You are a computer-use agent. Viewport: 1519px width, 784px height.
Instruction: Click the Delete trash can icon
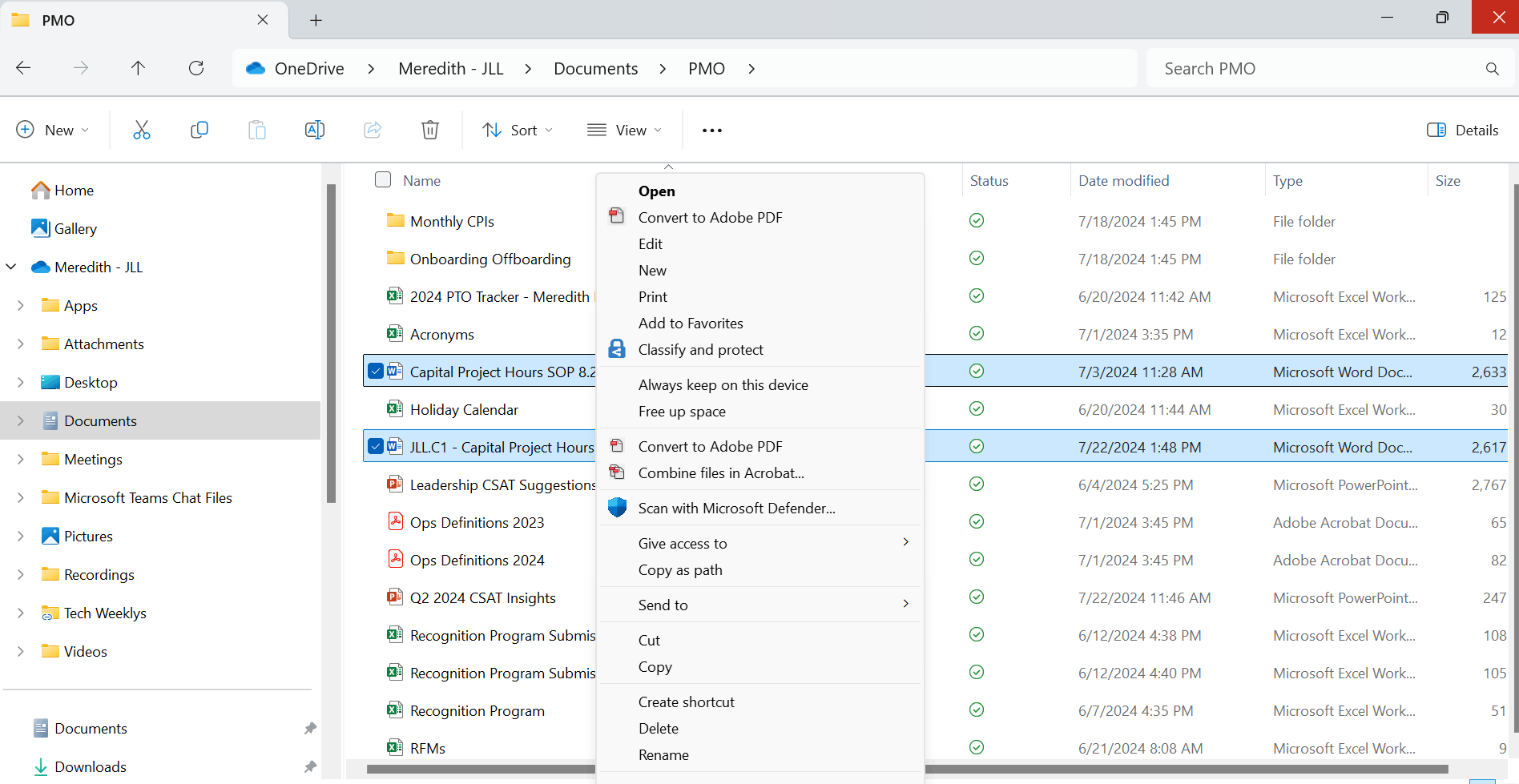click(430, 130)
